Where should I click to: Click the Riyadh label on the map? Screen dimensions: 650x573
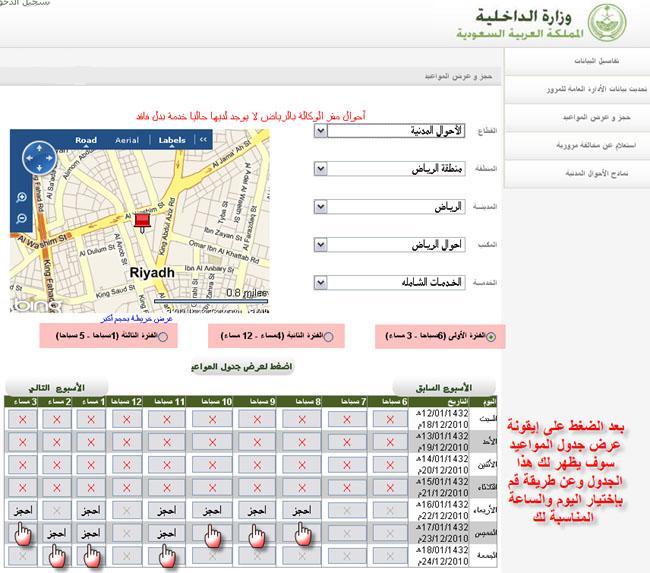pyautogui.click(x=152, y=273)
